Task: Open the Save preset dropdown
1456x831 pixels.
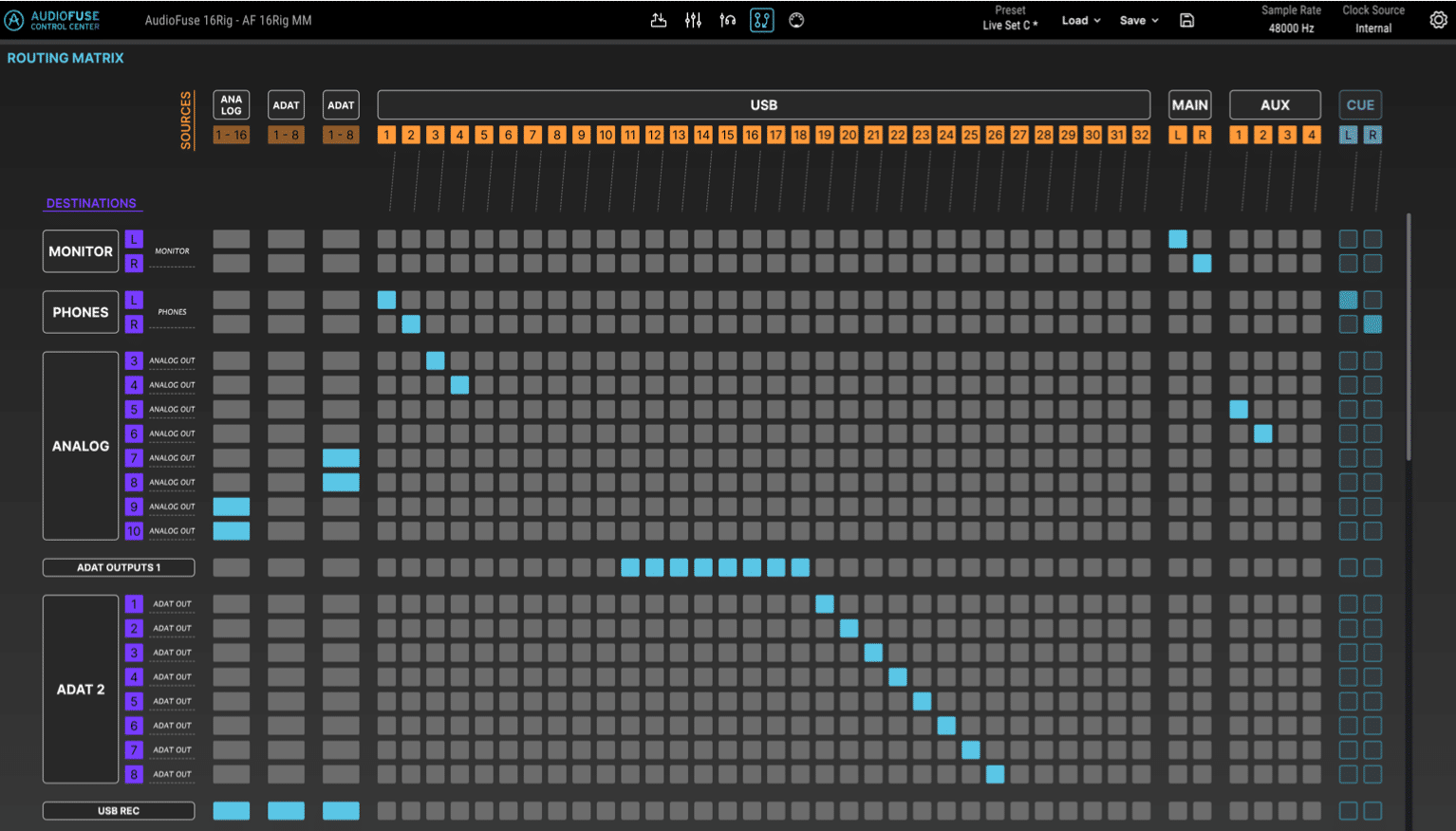Action: click(x=1139, y=20)
